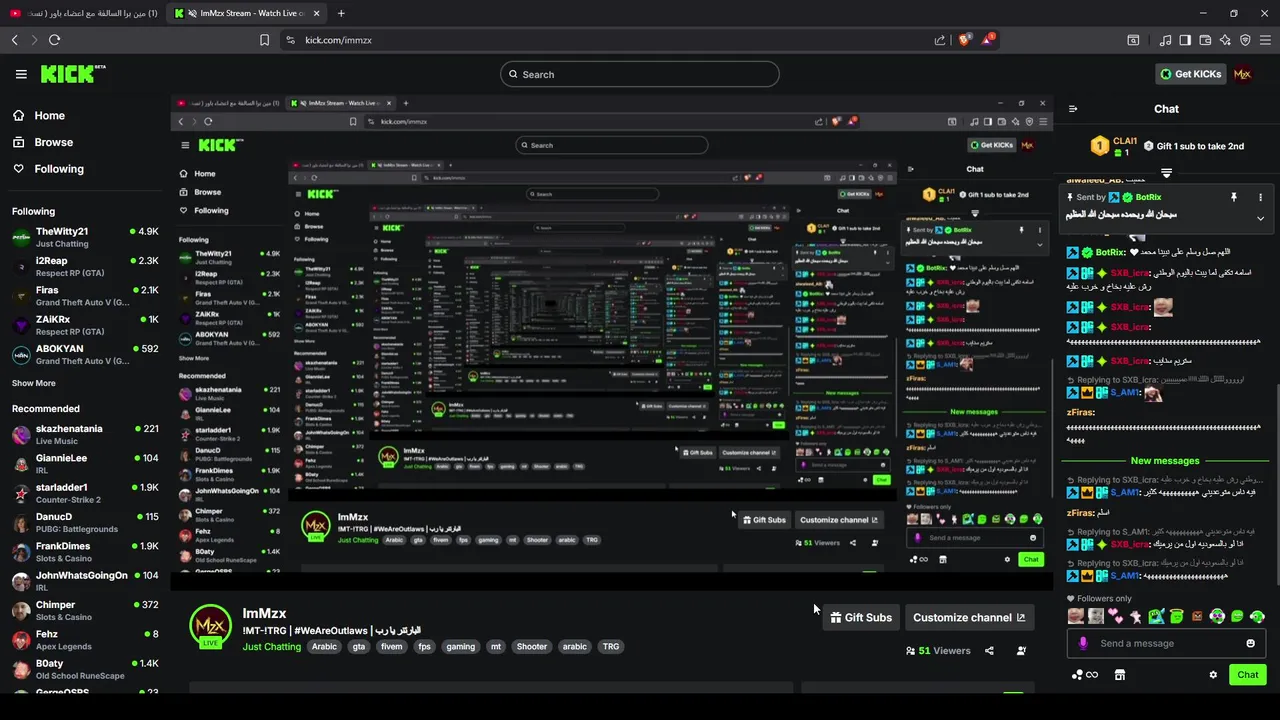Open the Just Chatting category link
This screenshot has width=1280, height=720.
(x=272, y=646)
